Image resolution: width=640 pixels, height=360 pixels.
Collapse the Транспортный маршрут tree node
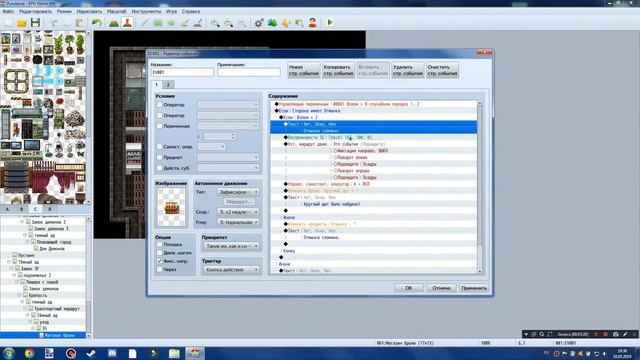tap(25, 309)
